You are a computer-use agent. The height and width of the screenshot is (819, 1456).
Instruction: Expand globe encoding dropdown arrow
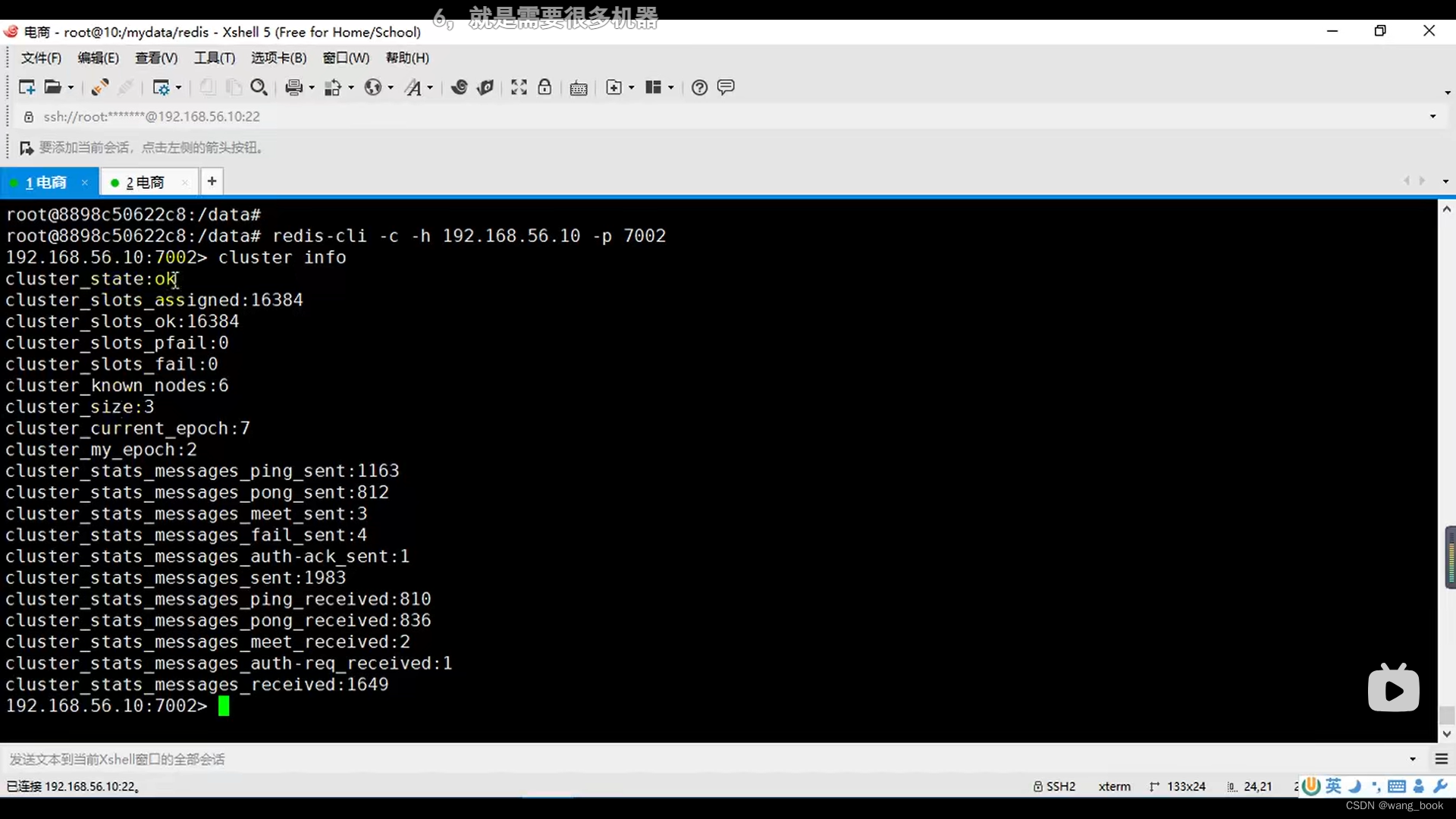tap(391, 88)
